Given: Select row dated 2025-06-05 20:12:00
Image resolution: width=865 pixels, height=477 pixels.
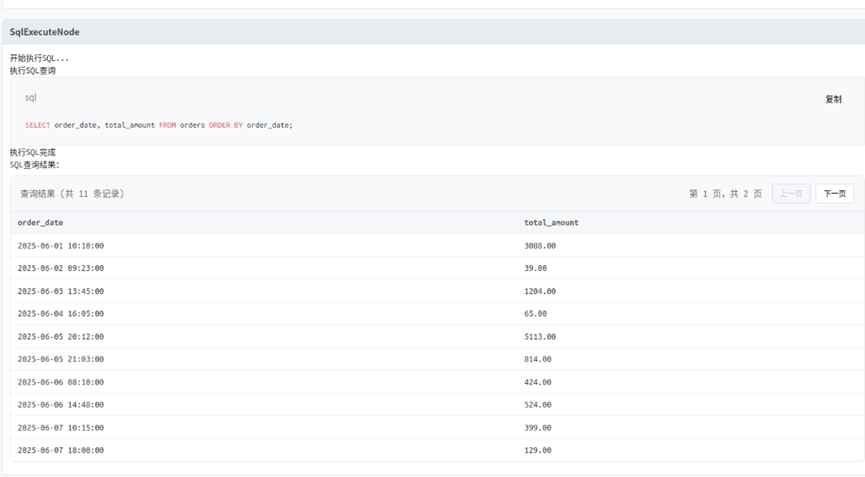Looking at the screenshot, I should click(437, 336).
